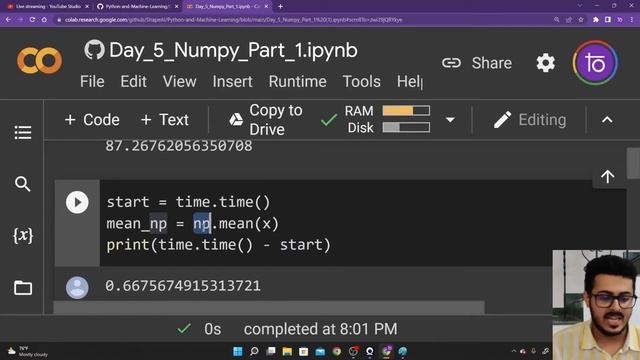640x360 pixels.
Task: Open the File menu
Action: 92,82
